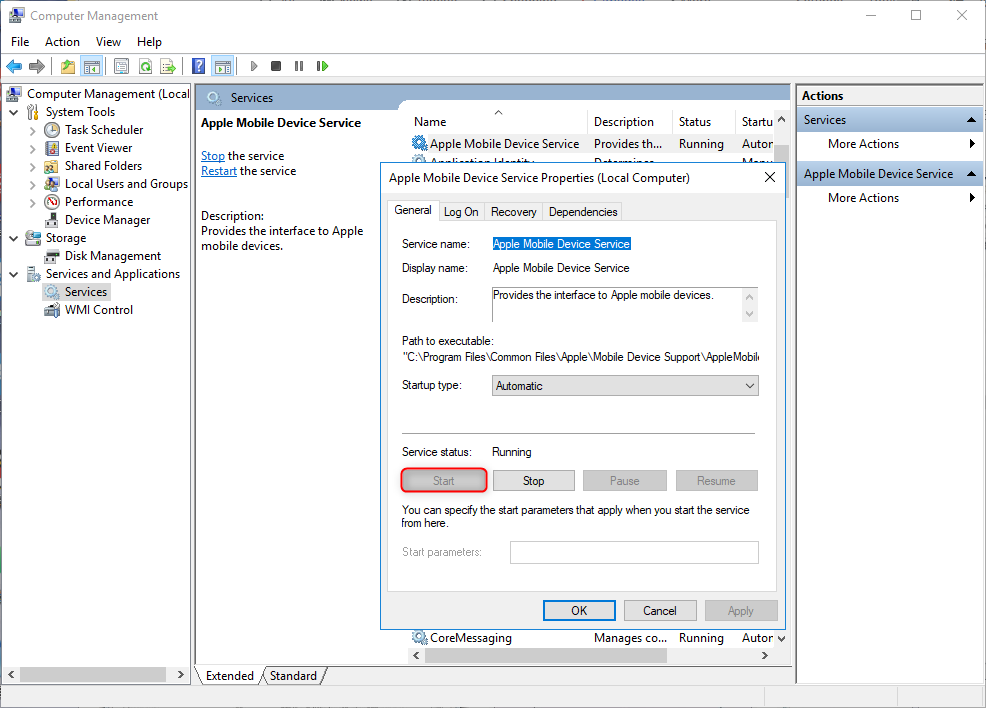Viewport: 986px width, 708px height.
Task: Select the Performance tree node
Action: pos(99,202)
